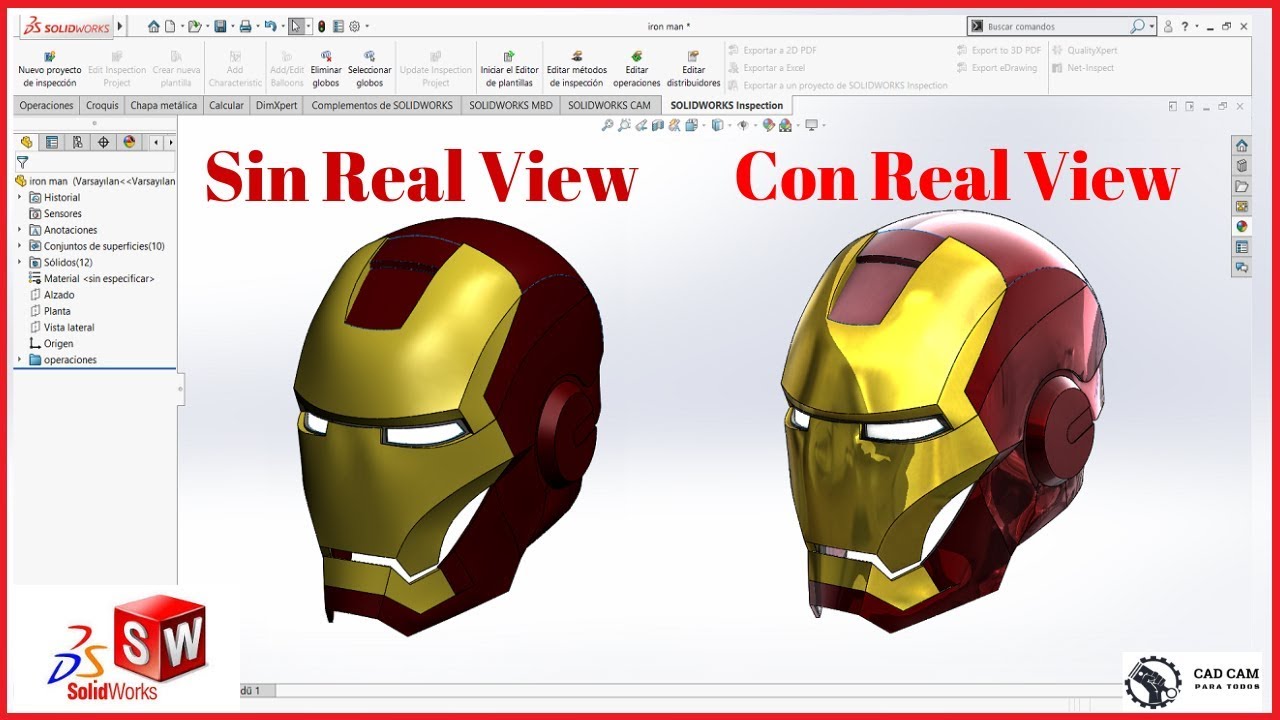Expand the Historial tree node
1280x720 pixels.
pyautogui.click(x=20, y=198)
